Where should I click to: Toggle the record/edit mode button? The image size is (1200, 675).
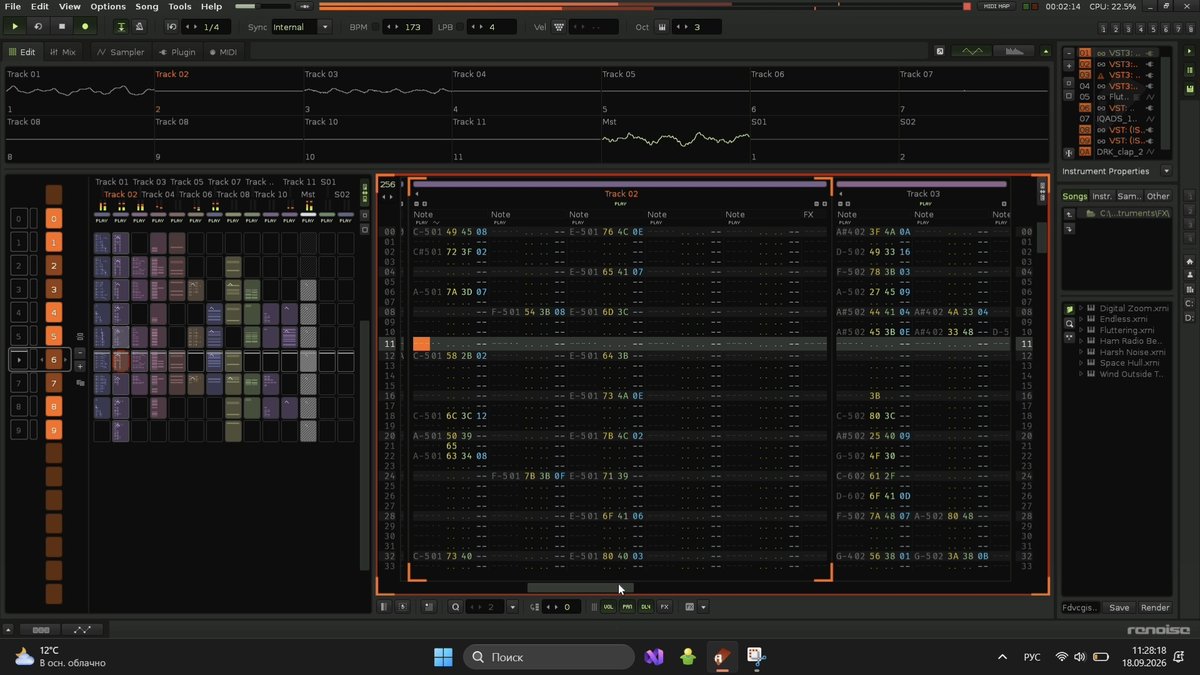click(x=84, y=27)
